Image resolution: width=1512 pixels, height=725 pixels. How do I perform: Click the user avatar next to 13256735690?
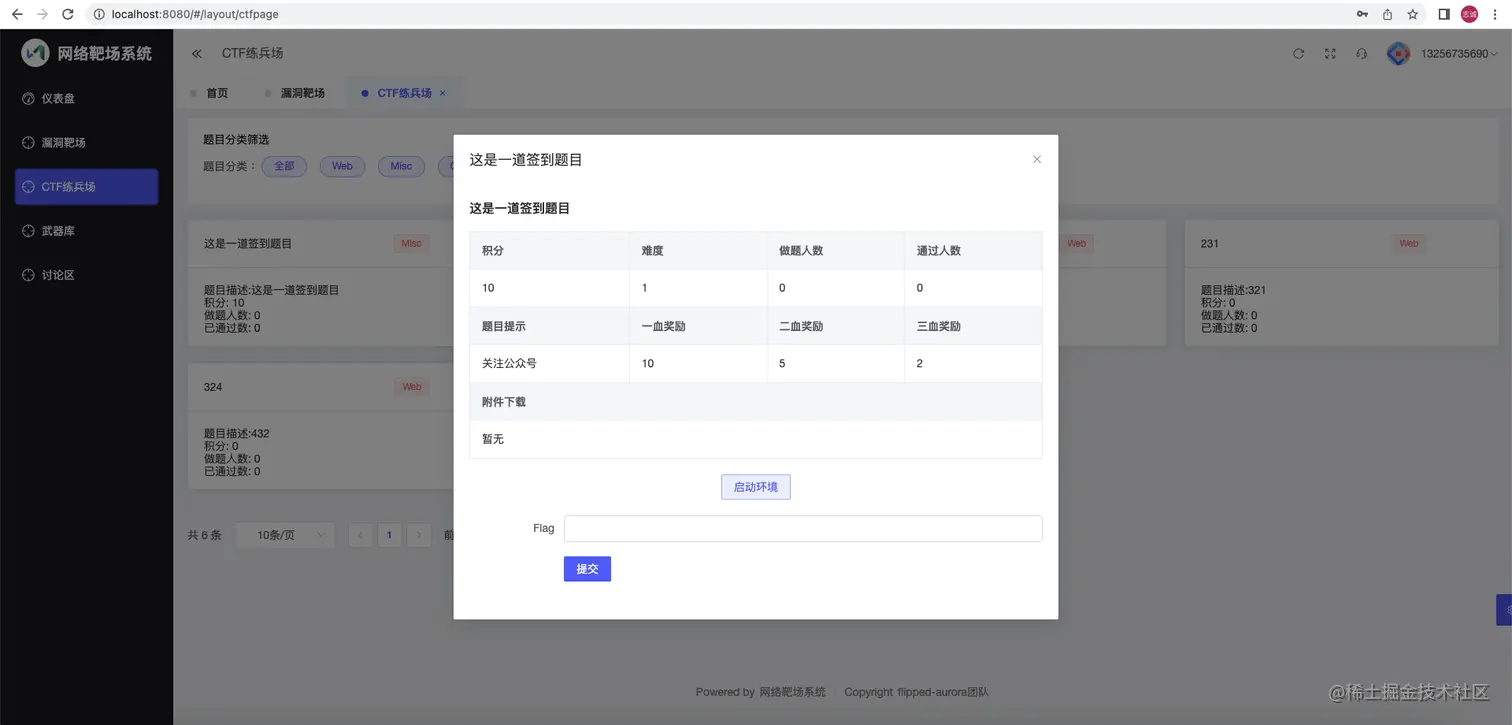click(x=1397, y=53)
